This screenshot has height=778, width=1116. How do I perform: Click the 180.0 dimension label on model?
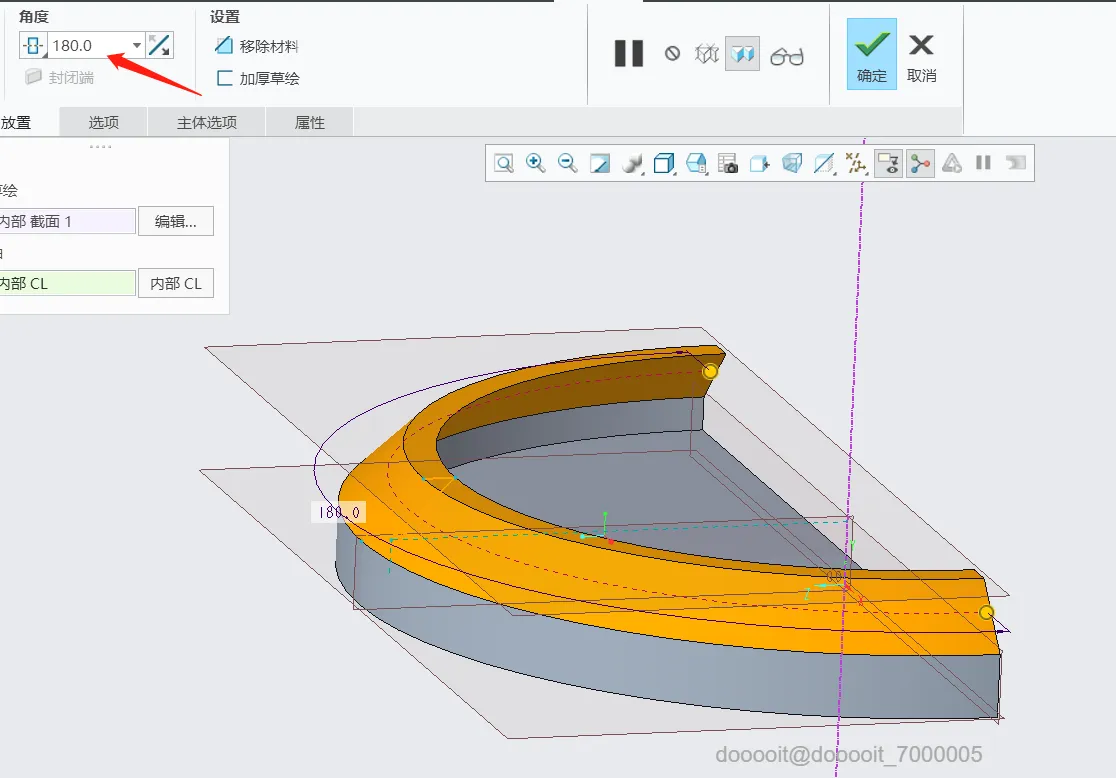pyautogui.click(x=339, y=512)
